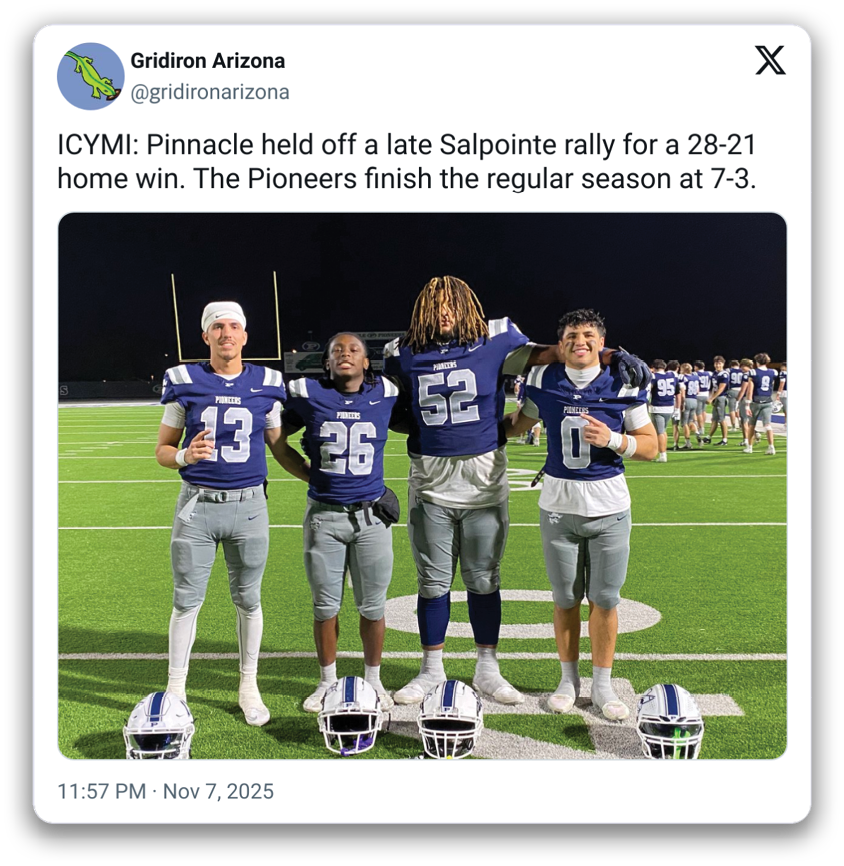This screenshot has height=866, width=844.
Task: Click background player wearing number 95
Action: click(x=663, y=409)
